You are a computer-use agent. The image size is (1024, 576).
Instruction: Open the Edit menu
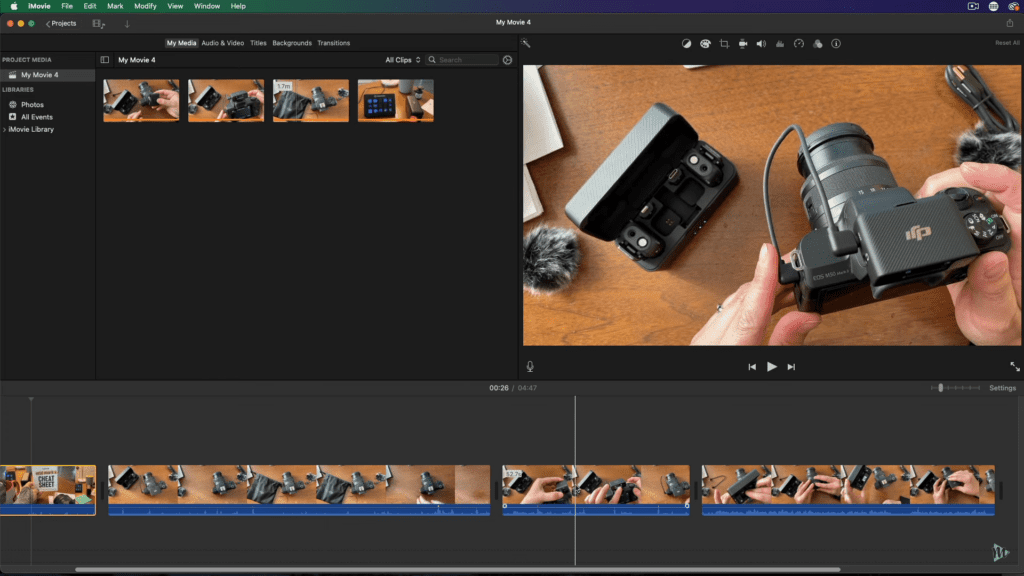click(x=89, y=6)
